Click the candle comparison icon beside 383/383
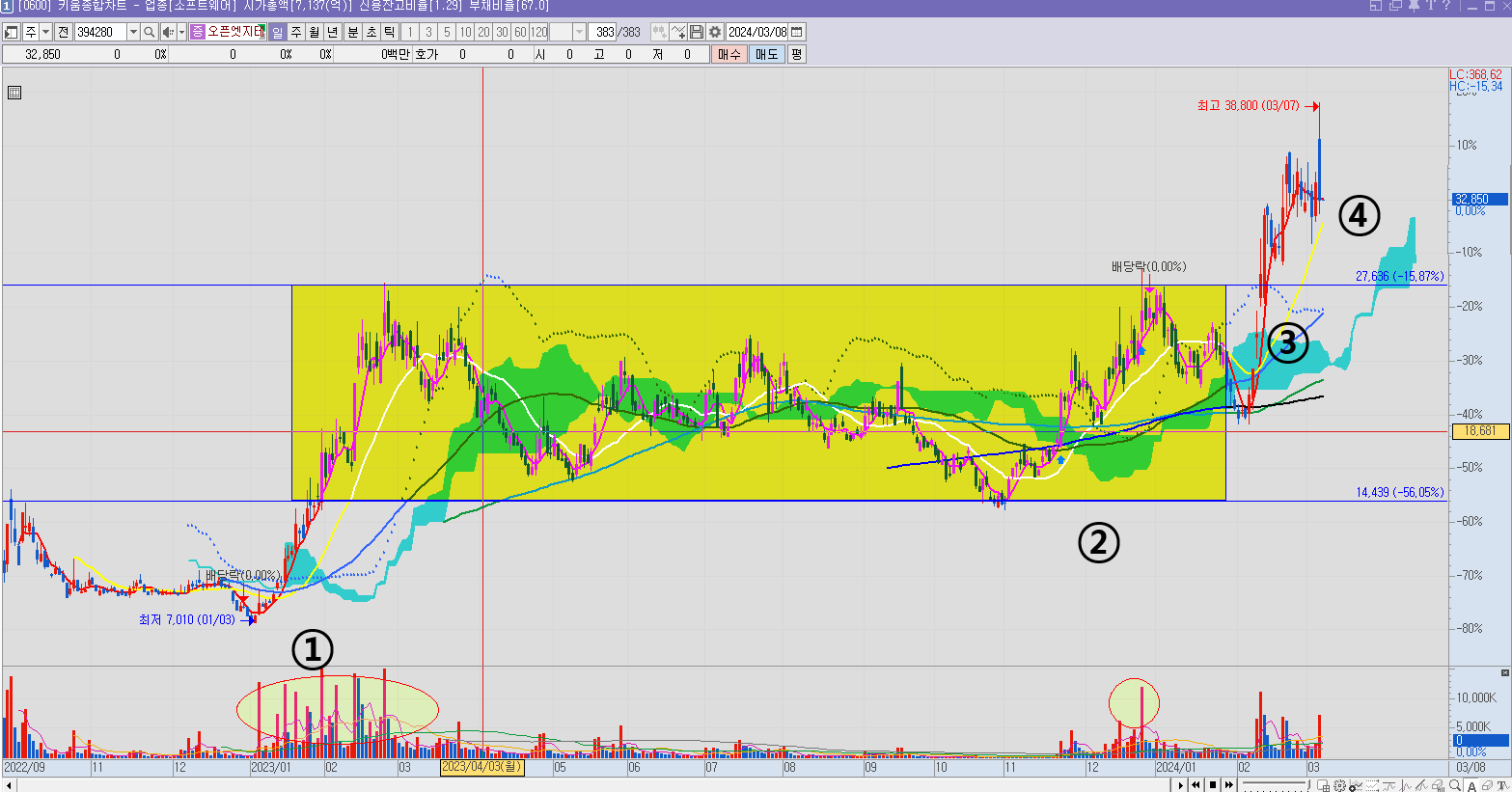1512x792 pixels. [x=660, y=32]
